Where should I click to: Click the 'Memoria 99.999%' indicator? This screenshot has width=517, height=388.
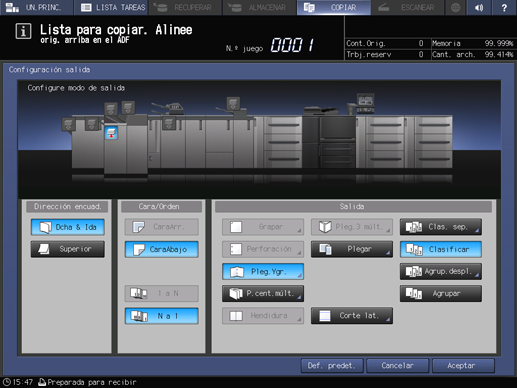click(x=472, y=43)
